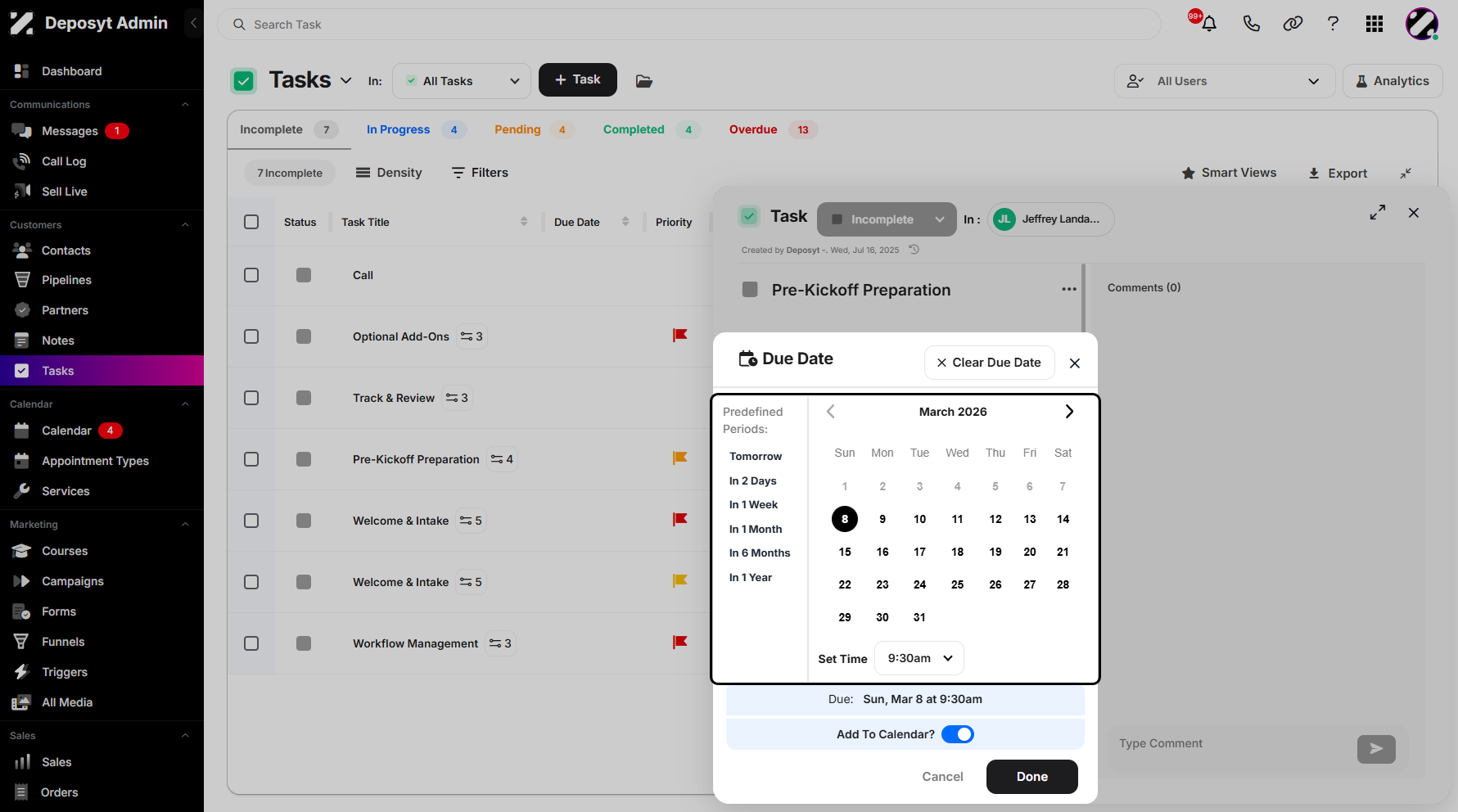
Task: Select the Optional Add-Ons row checkbox
Action: pos(251,336)
